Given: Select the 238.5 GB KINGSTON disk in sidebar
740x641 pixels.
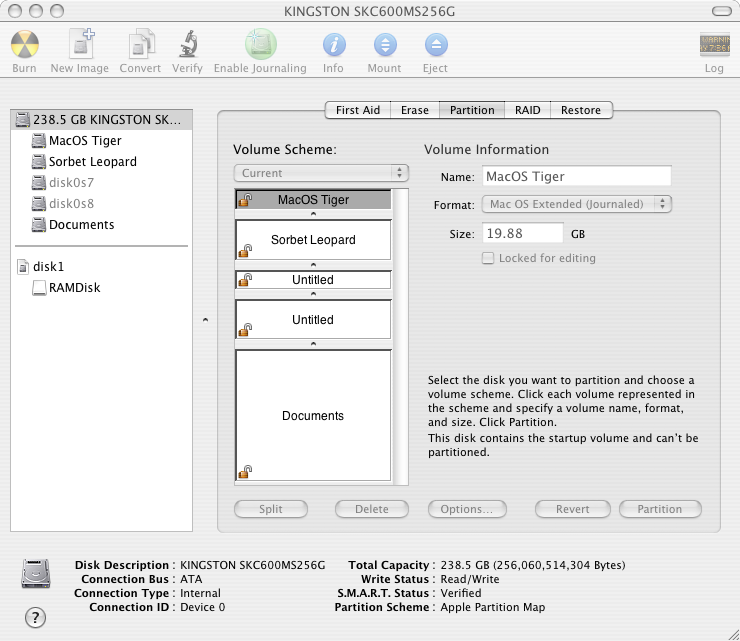Looking at the screenshot, I should click(x=101, y=120).
